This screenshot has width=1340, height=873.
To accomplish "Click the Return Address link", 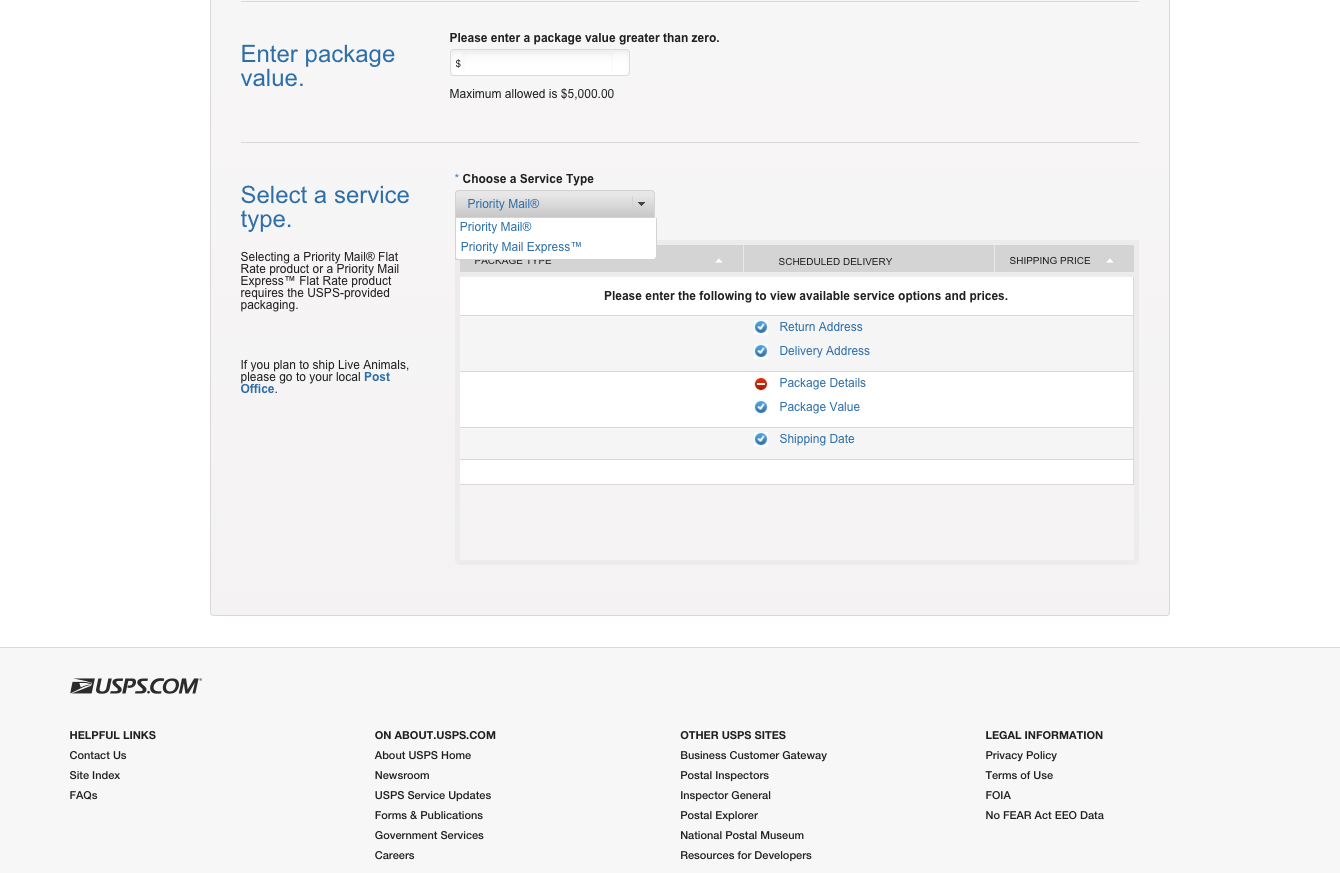I will [820, 327].
